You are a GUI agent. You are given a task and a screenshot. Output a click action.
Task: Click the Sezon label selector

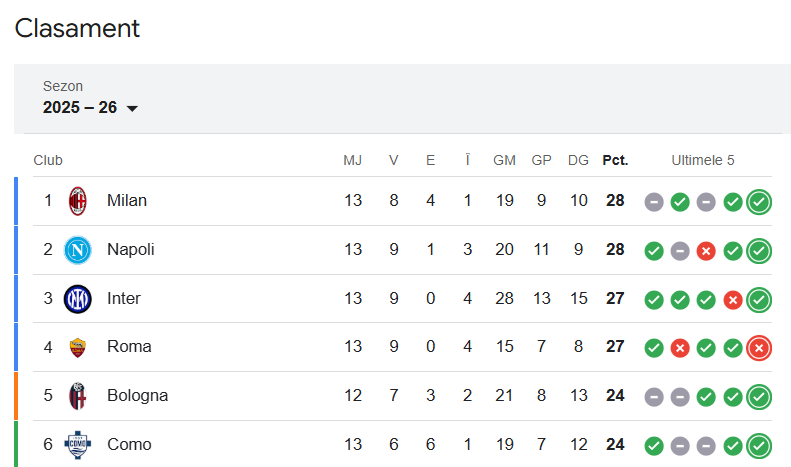pos(63,87)
